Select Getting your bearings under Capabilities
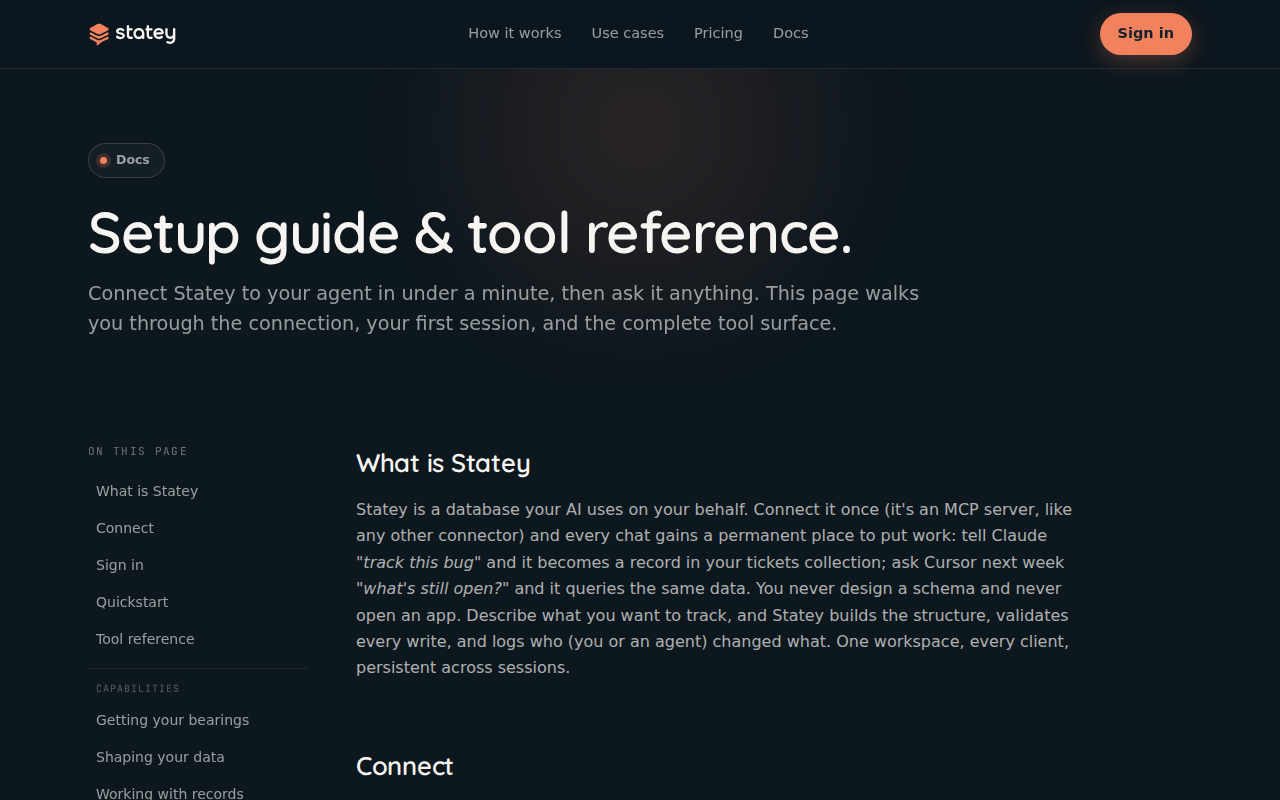 pyautogui.click(x=173, y=720)
